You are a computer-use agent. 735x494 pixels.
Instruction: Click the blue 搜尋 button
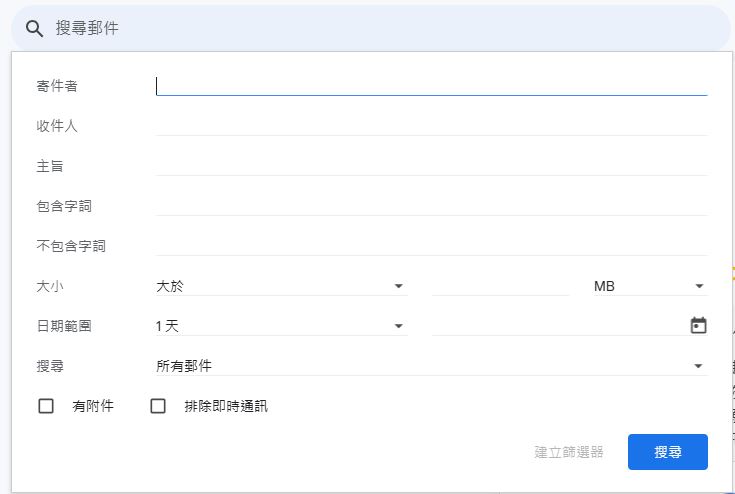pyautogui.click(x=668, y=452)
